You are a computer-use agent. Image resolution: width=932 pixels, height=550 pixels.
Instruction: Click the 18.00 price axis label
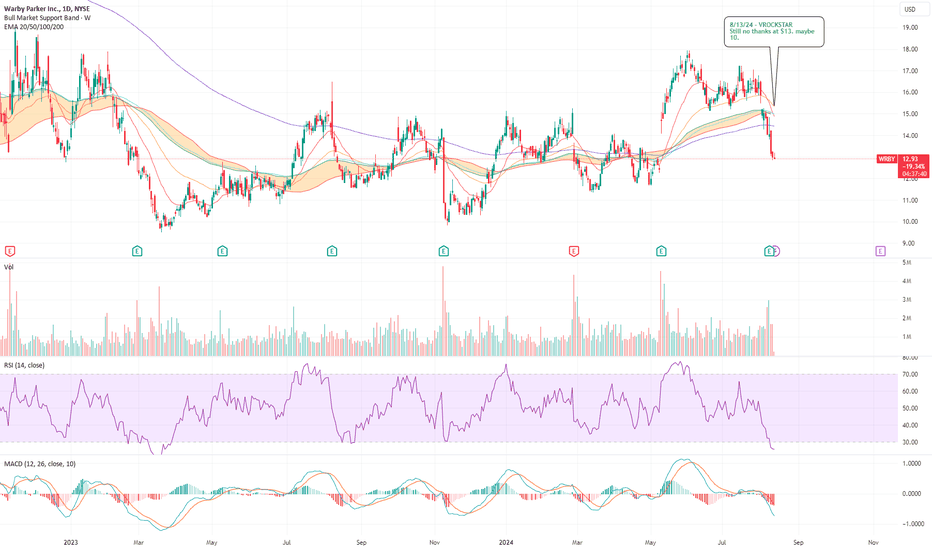pyautogui.click(x=909, y=49)
